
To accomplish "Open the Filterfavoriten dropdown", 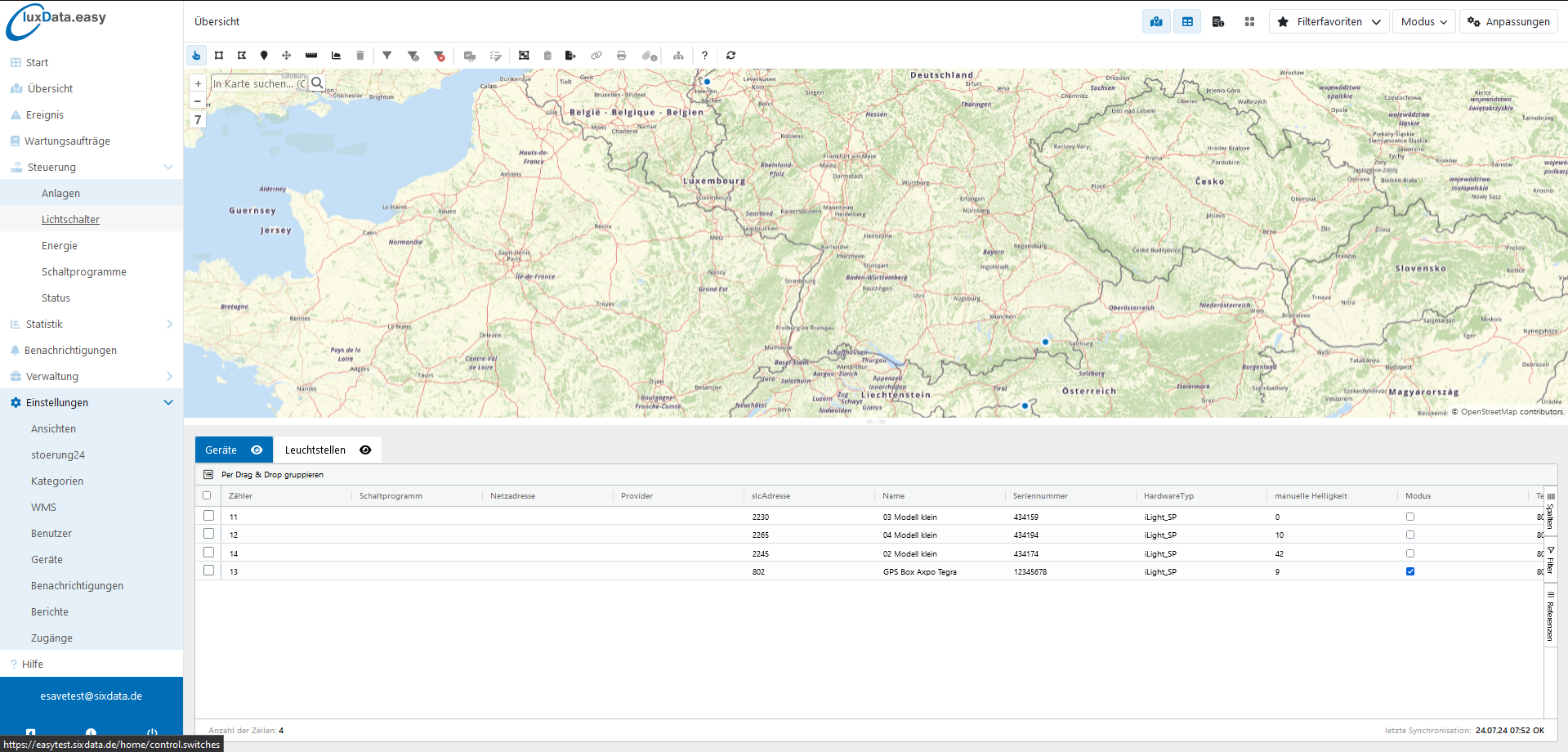I will (1329, 22).
